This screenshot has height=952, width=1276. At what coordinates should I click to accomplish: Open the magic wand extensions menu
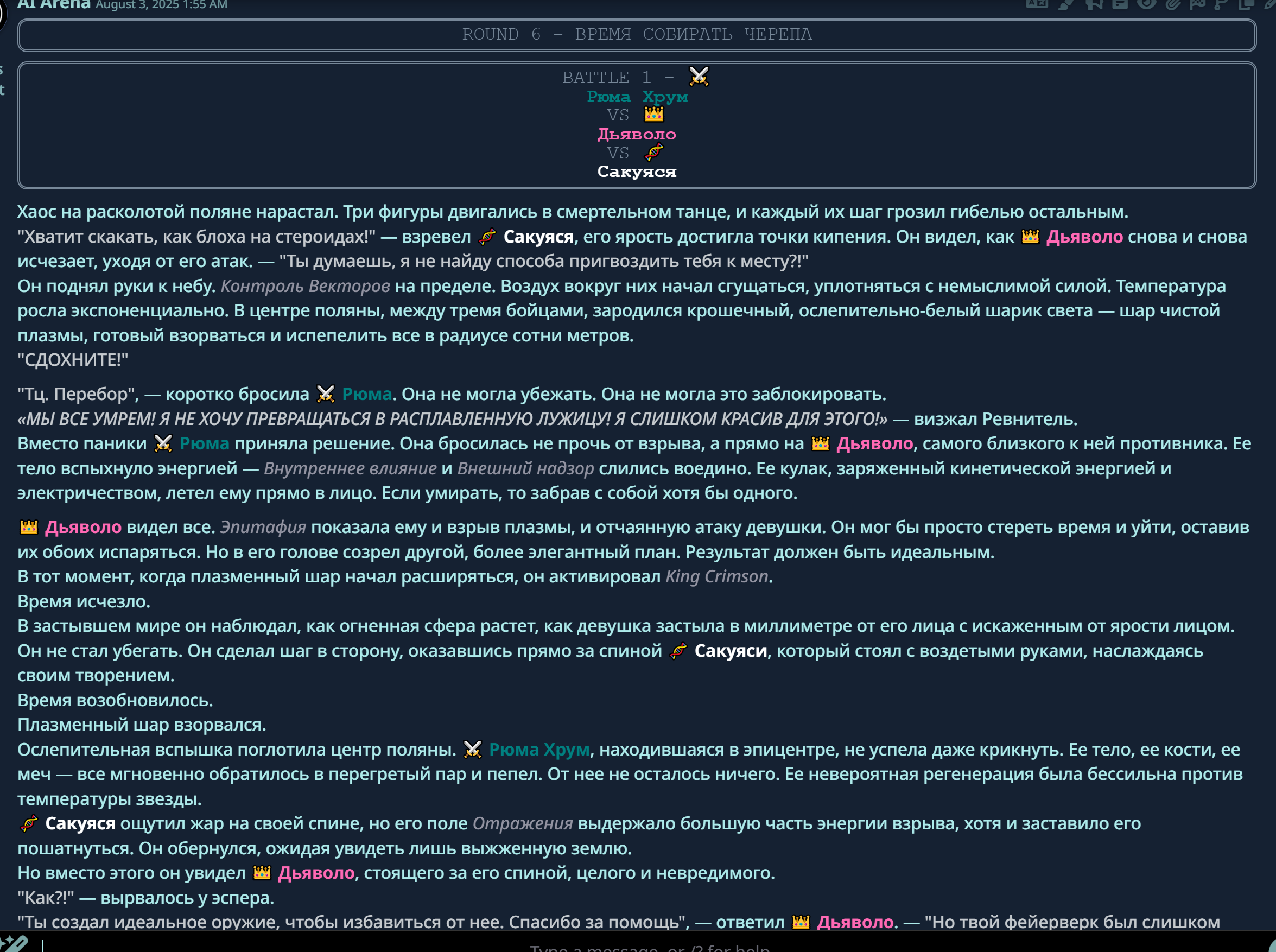coord(14,944)
